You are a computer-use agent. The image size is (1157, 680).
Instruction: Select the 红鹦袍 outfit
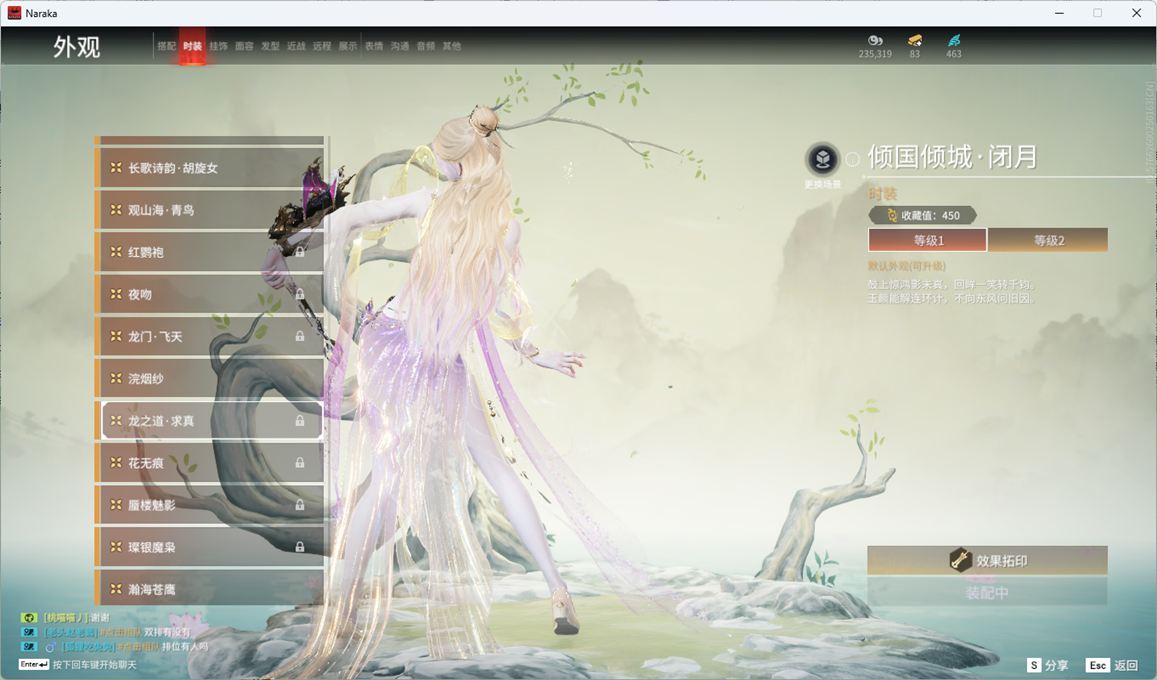[210, 251]
